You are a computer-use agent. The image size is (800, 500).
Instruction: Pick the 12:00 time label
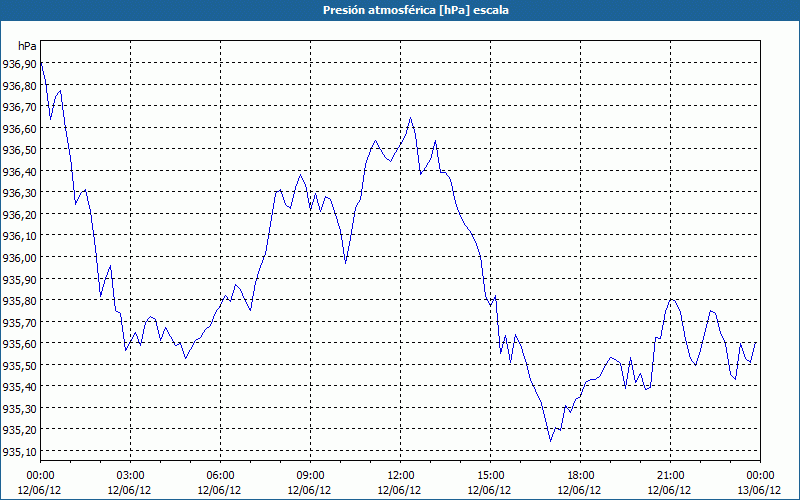click(401, 476)
